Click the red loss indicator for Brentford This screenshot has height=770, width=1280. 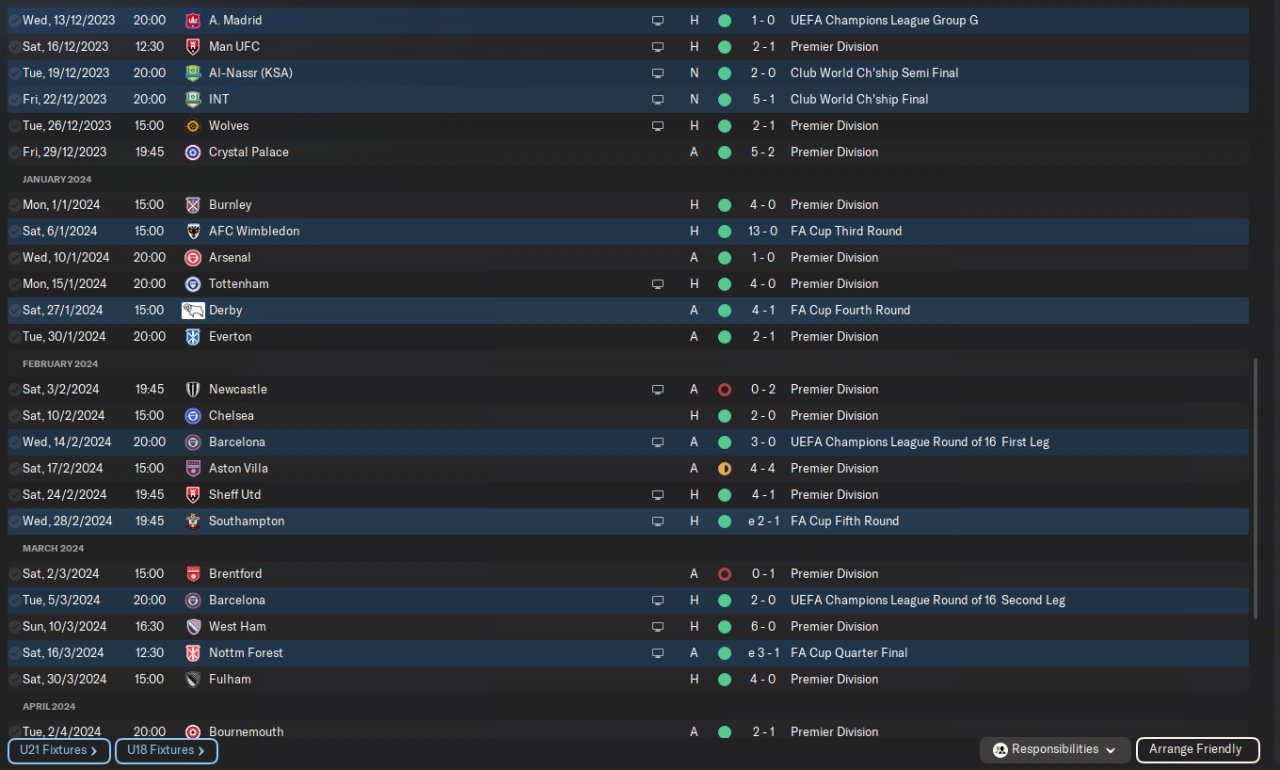tap(724, 574)
